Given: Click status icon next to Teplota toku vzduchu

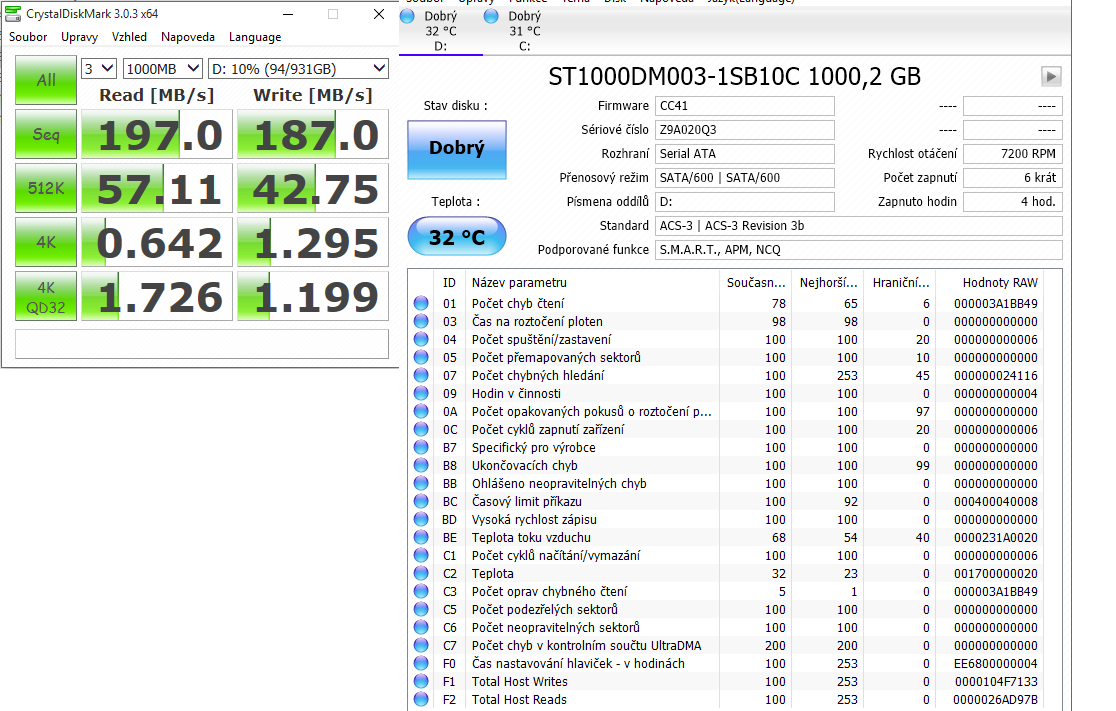Looking at the screenshot, I should 421,538.
